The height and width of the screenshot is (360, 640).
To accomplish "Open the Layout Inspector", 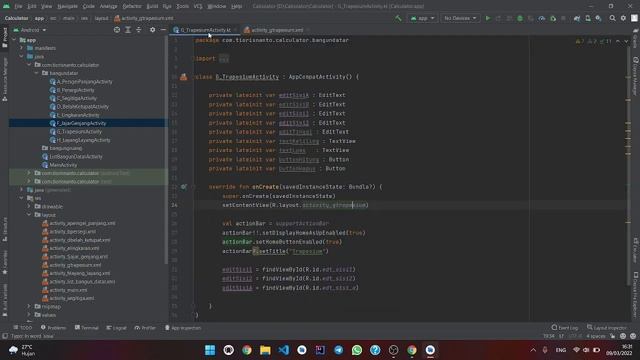I will (607, 328).
